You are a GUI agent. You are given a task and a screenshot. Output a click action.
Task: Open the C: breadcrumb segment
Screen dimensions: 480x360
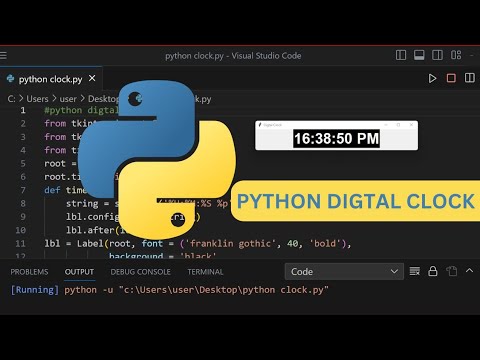point(11,99)
